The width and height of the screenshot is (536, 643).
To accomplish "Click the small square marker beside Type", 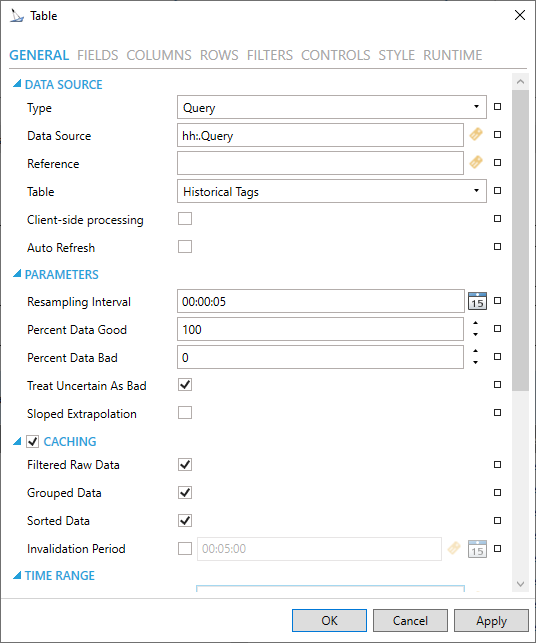I will tap(497, 107).
